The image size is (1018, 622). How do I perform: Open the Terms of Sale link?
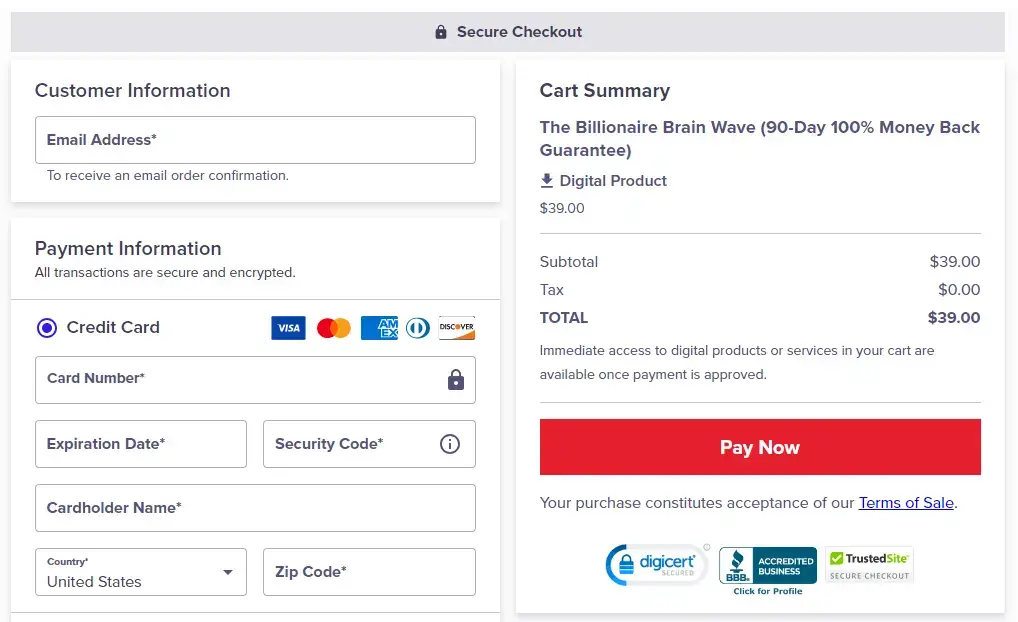(x=905, y=503)
